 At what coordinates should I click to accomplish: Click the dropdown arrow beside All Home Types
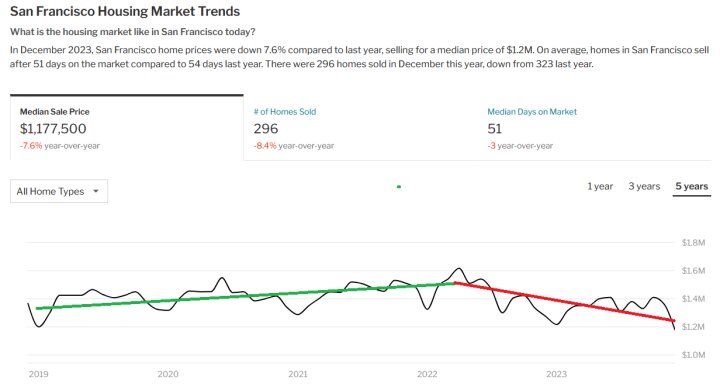(96, 191)
